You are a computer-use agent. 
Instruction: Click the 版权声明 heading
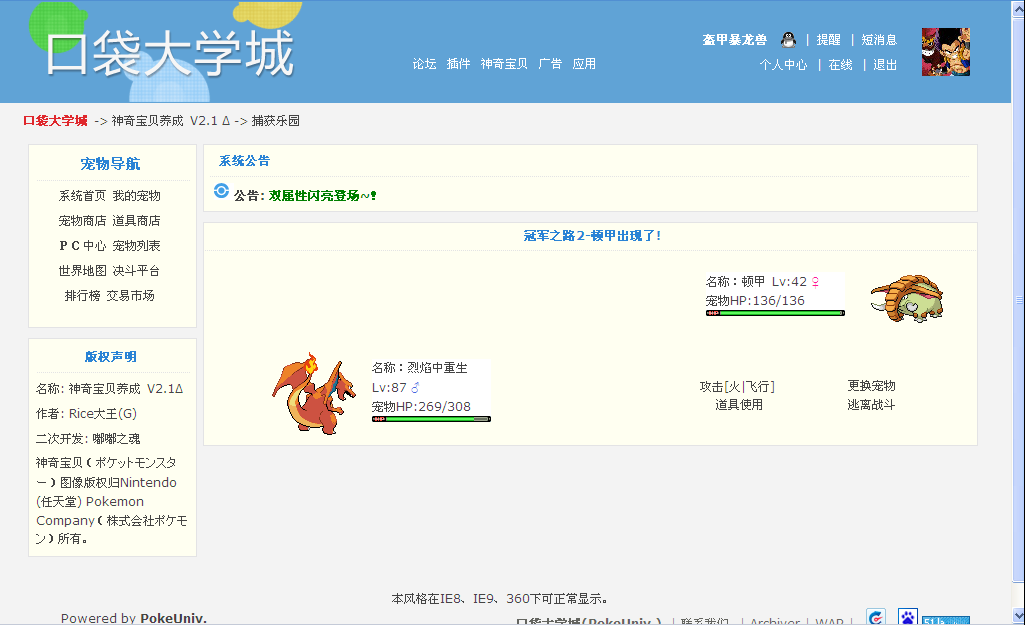tap(110, 357)
